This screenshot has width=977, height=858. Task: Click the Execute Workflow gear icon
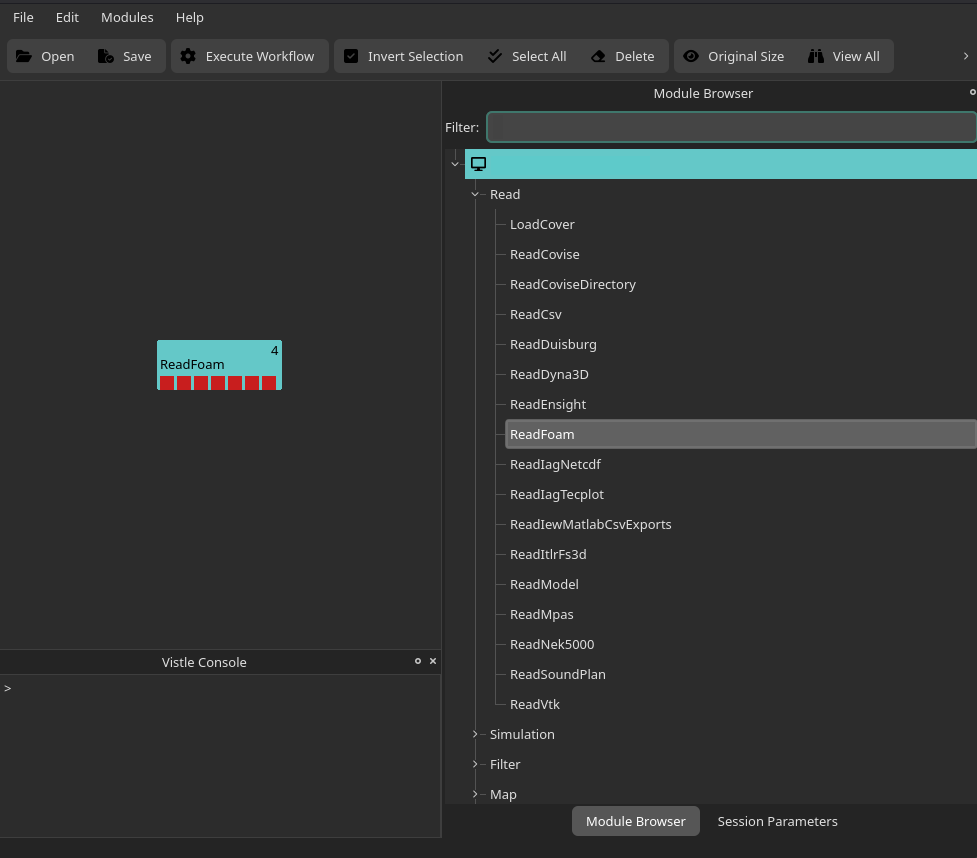coord(188,56)
